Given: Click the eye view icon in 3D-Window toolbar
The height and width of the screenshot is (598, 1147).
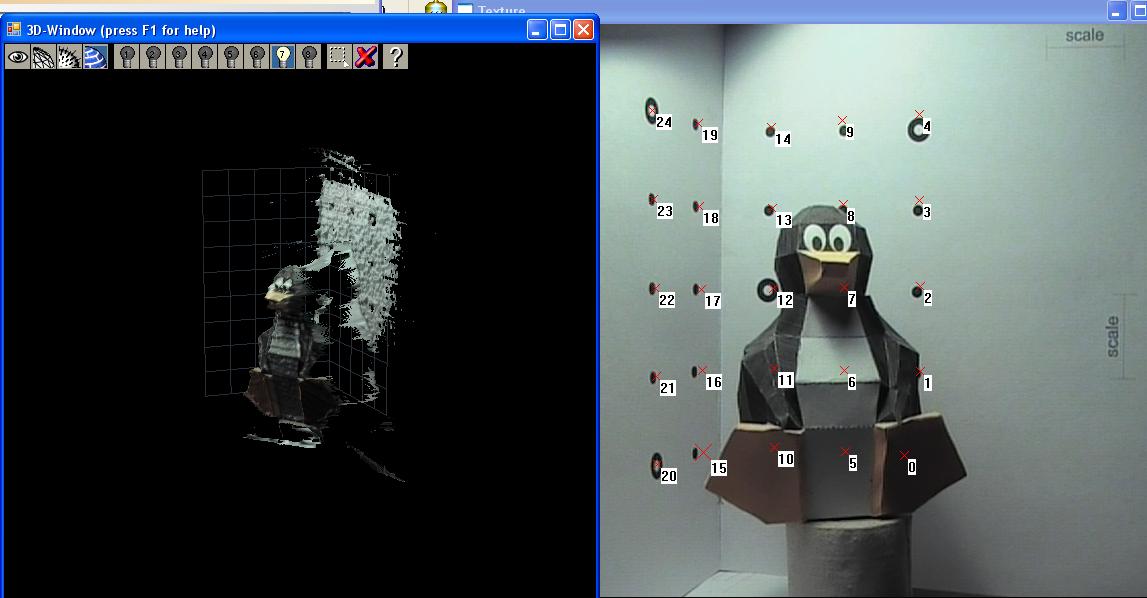Looking at the screenshot, I should click(18, 56).
